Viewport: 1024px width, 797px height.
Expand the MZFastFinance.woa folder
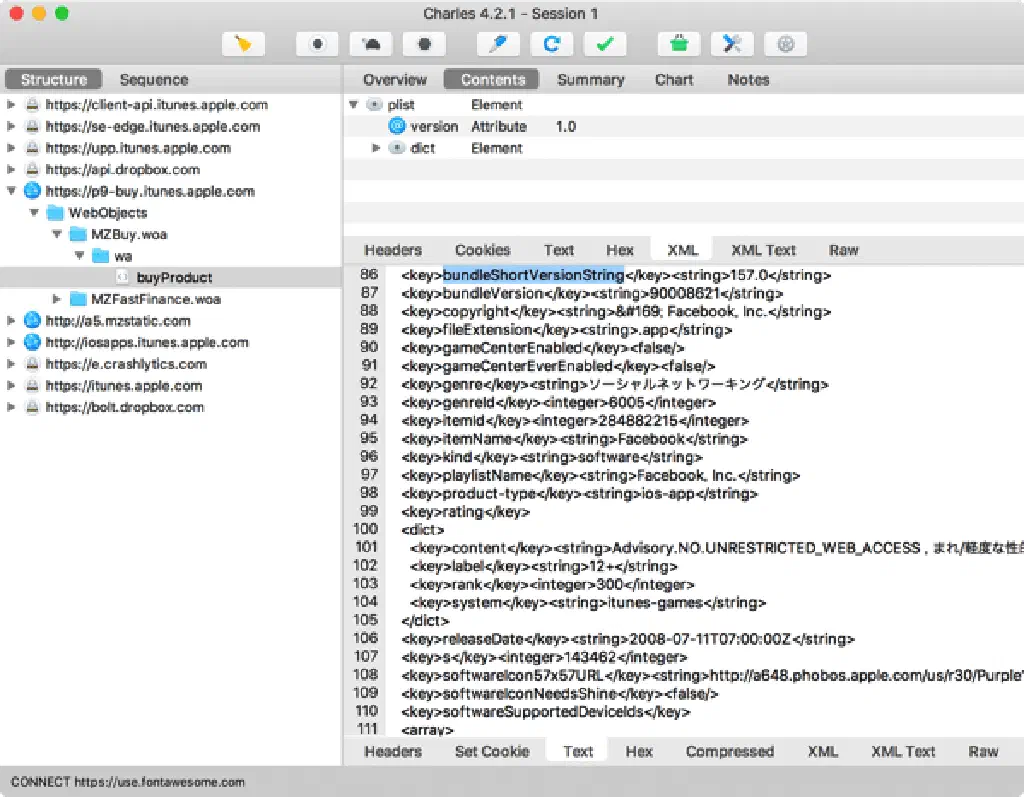[56, 299]
